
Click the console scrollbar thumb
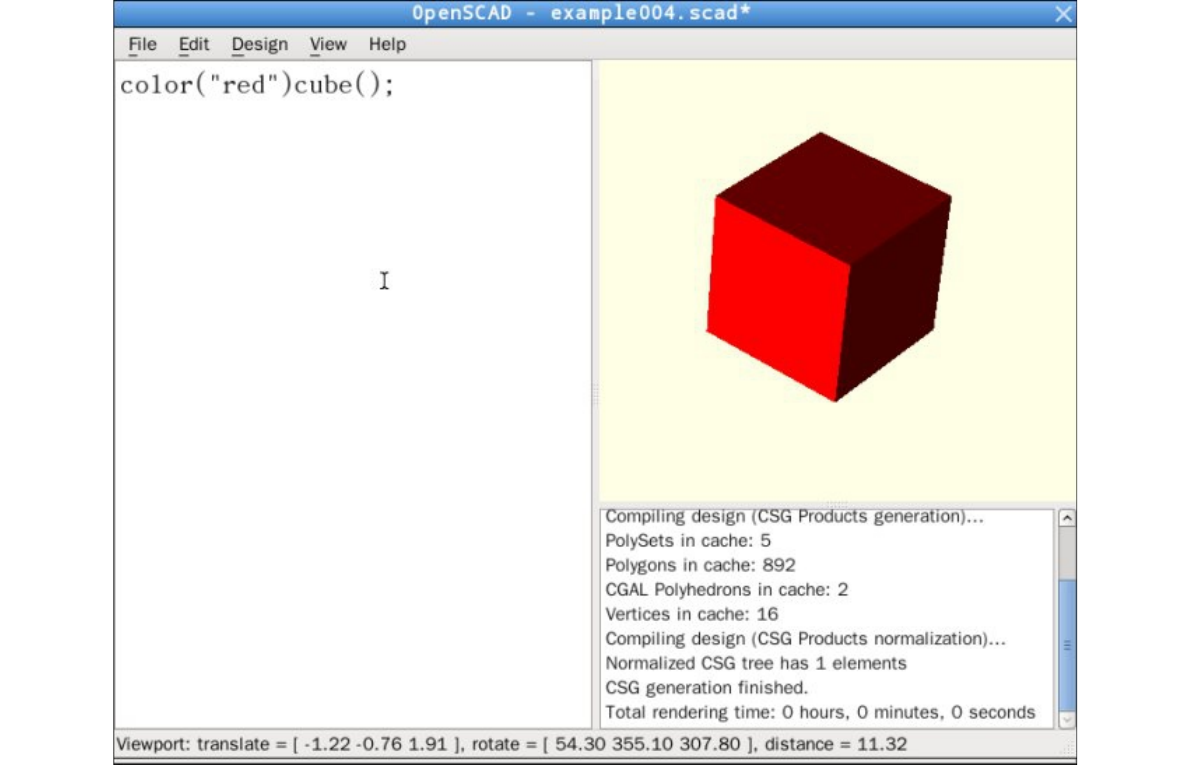coord(1067,645)
